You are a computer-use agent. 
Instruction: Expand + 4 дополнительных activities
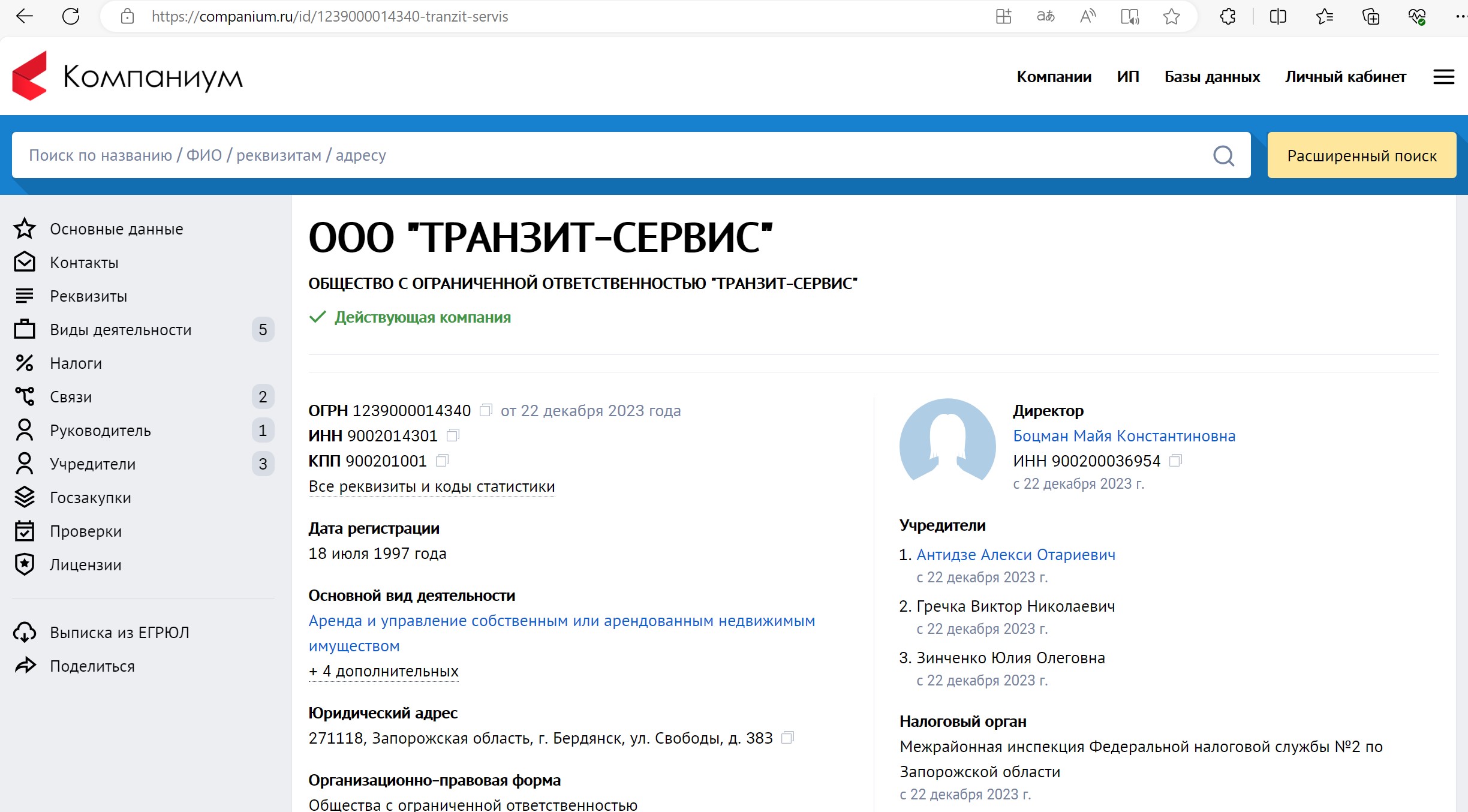pyautogui.click(x=384, y=671)
